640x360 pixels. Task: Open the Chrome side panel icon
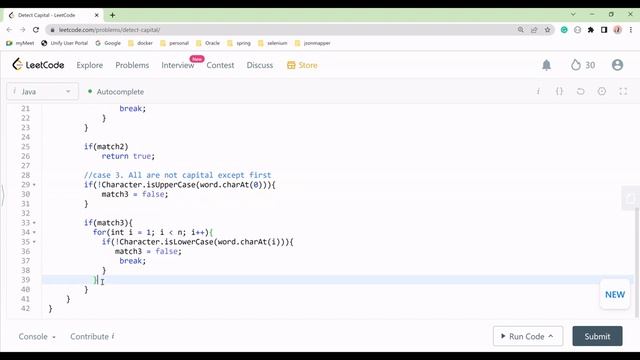tap(604, 30)
